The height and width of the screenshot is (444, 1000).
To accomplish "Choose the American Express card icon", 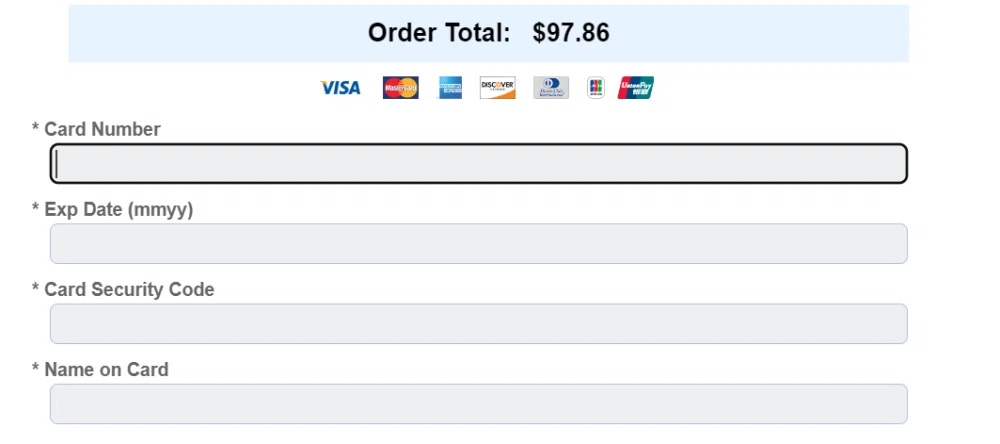I will [x=450, y=88].
